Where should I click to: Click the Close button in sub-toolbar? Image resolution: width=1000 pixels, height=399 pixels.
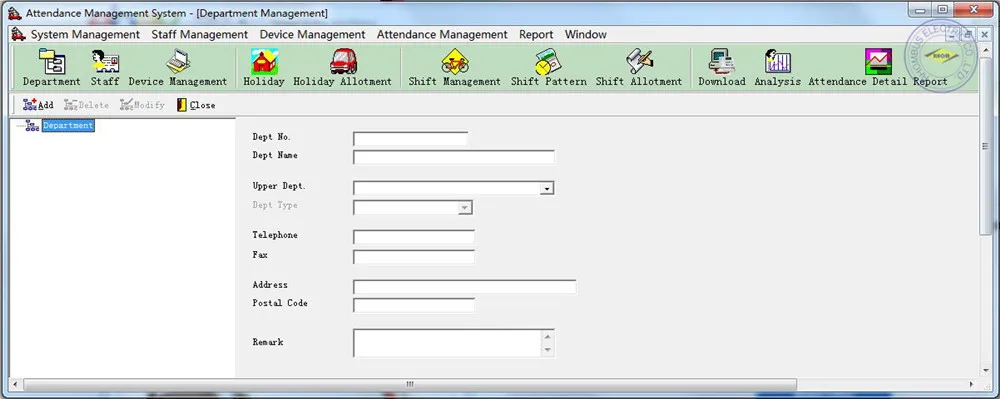tap(196, 105)
